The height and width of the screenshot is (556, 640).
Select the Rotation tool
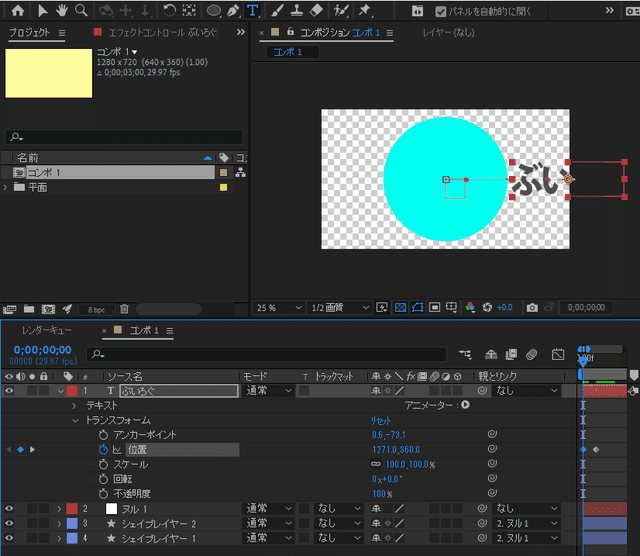[169, 11]
